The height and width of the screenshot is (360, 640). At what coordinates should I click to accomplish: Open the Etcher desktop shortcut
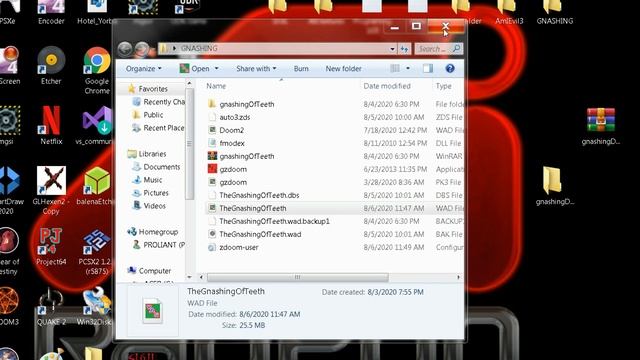(x=51, y=66)
